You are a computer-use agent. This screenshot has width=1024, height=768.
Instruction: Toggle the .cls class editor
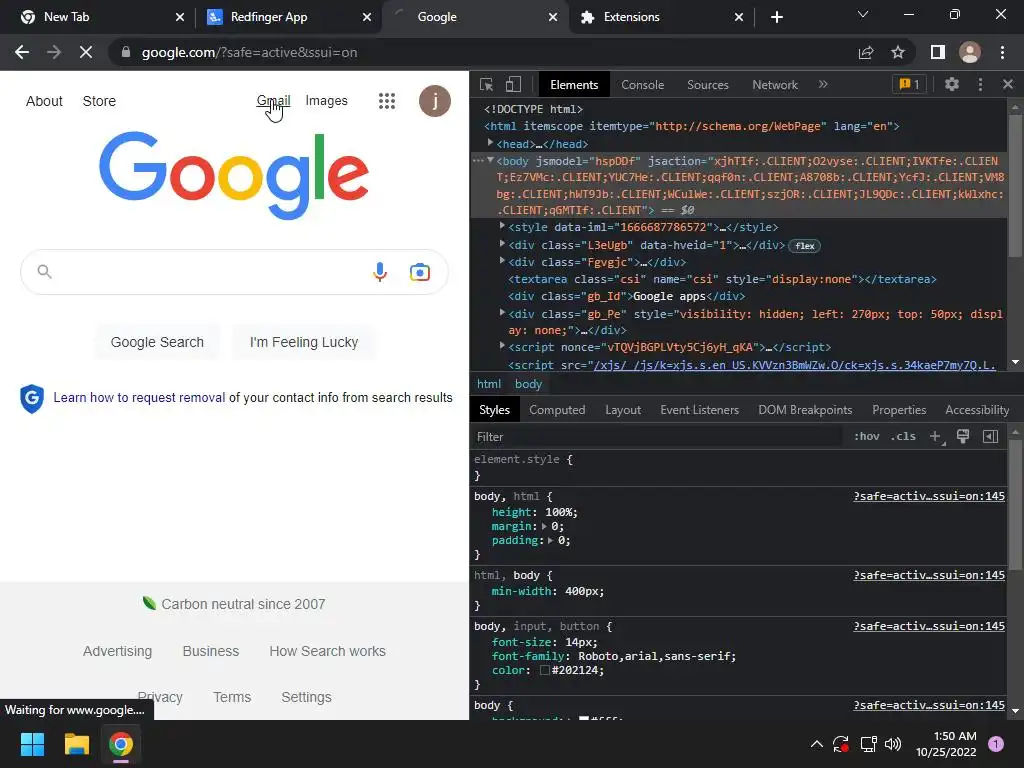pos(903,436)
